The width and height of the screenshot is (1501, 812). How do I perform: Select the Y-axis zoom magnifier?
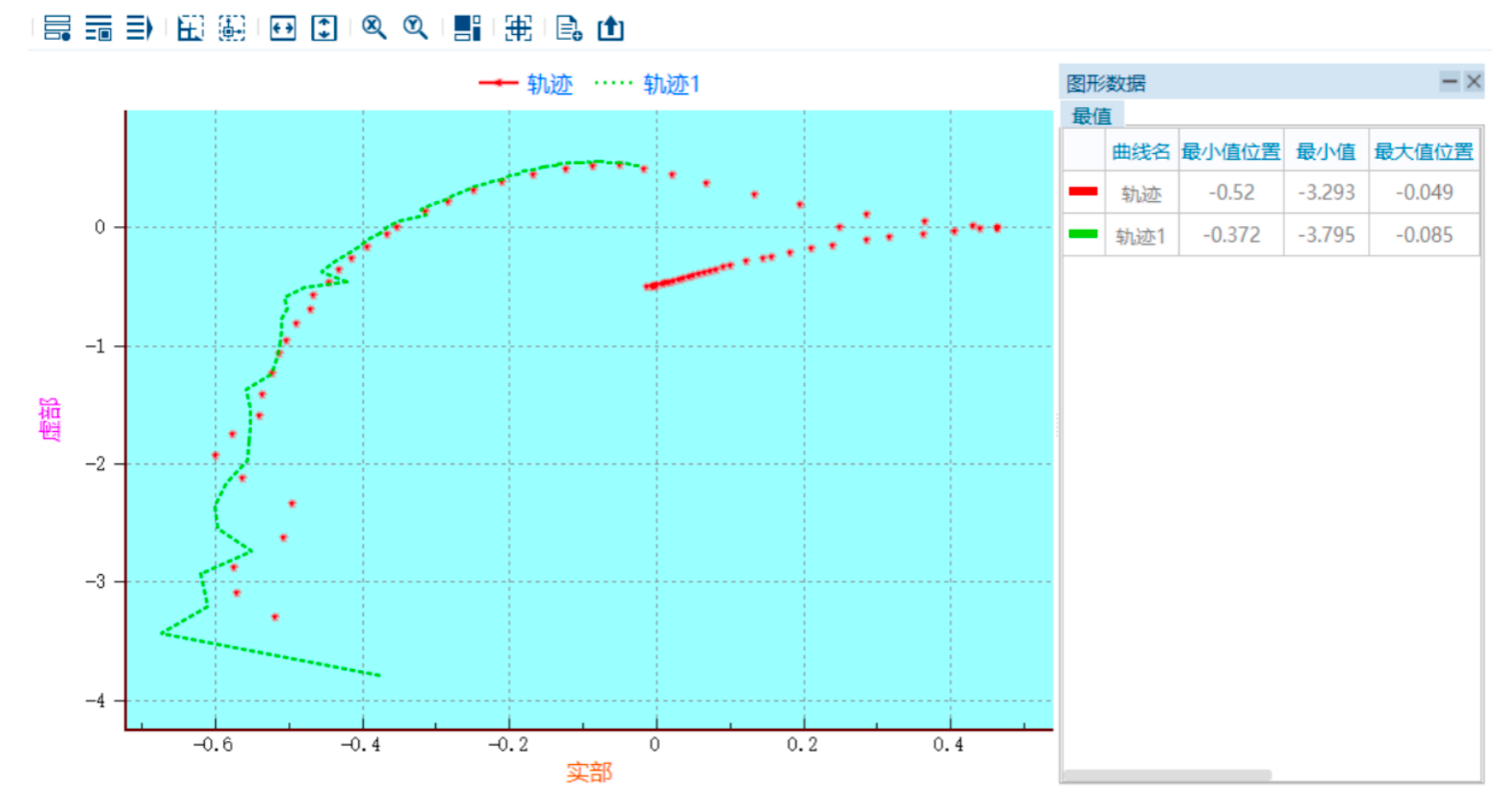pyautogui.click(x=415, y=28)
